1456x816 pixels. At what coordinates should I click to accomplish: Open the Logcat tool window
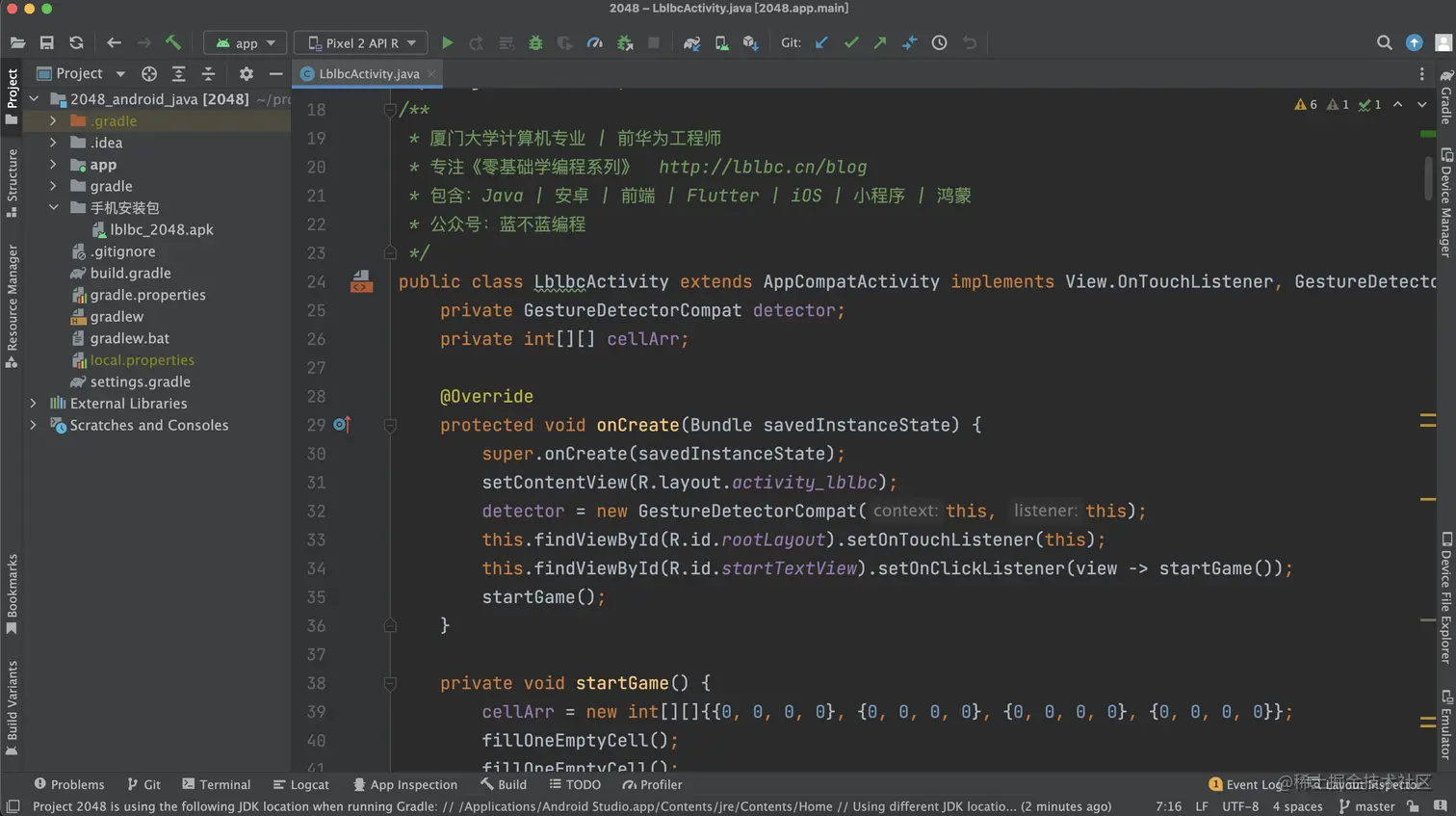pos(300,784)
